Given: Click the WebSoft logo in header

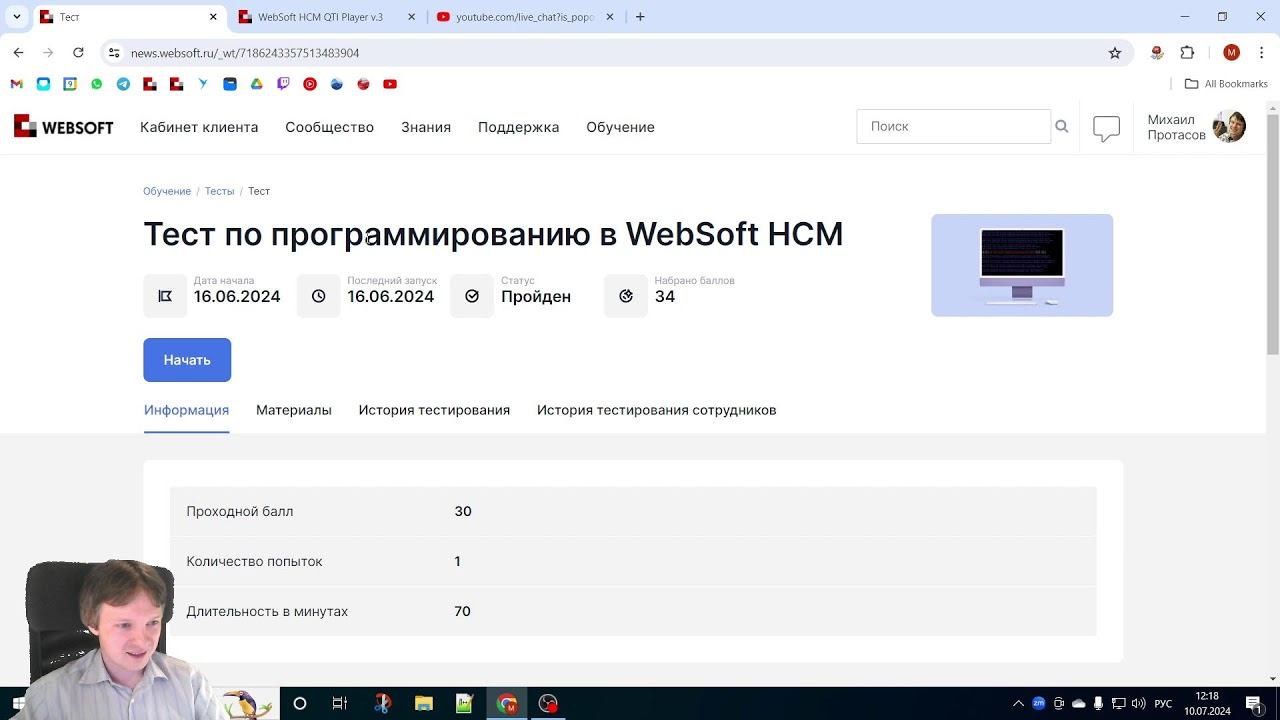Looking at the screenshot, I should pos(63,127).
